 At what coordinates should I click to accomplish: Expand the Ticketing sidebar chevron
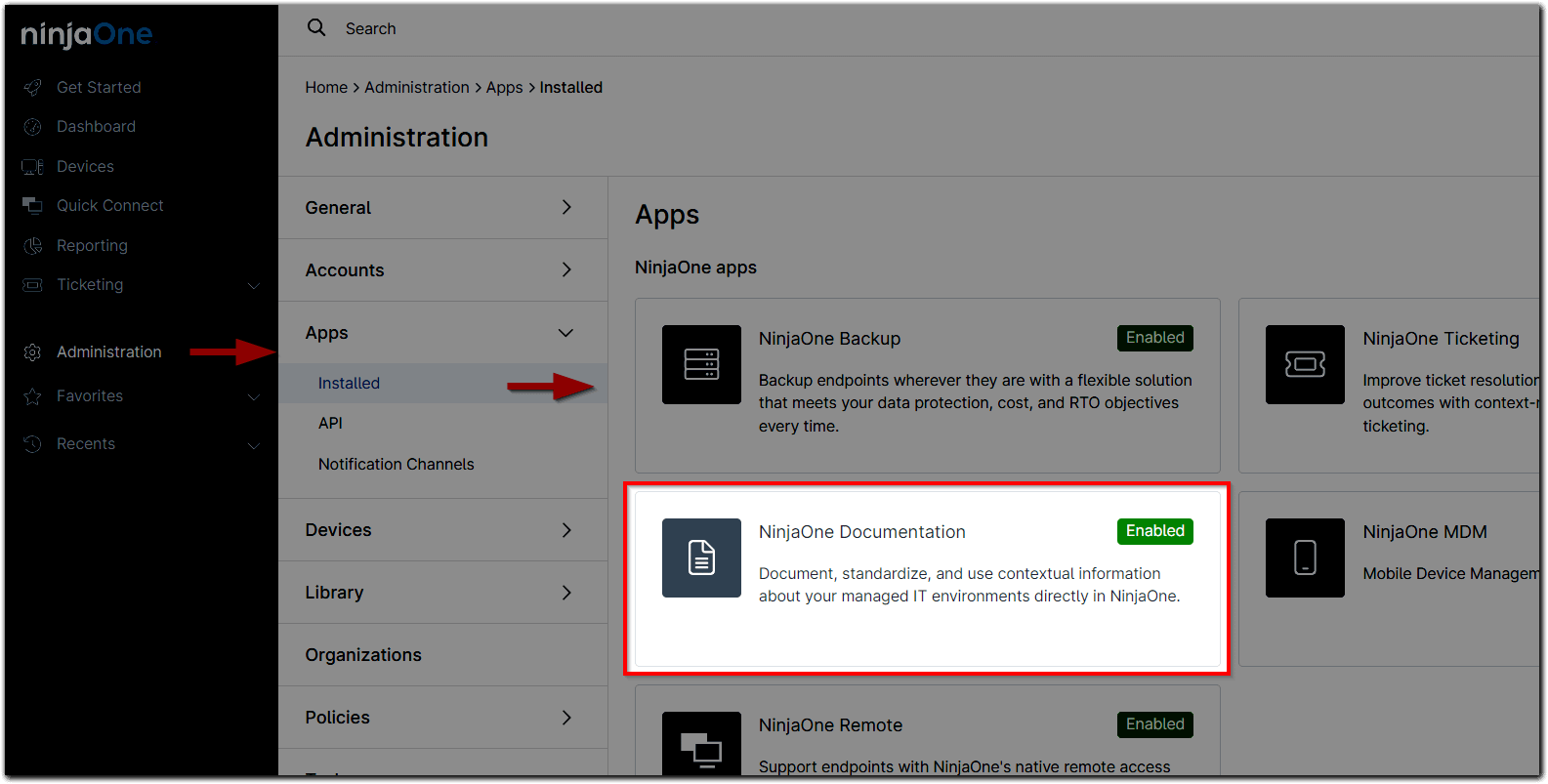254,285
